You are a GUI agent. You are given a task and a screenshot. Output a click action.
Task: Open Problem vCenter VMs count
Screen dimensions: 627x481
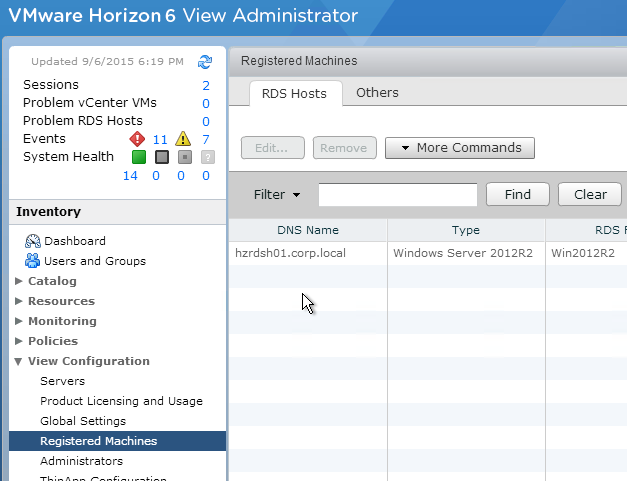(206, 103)
